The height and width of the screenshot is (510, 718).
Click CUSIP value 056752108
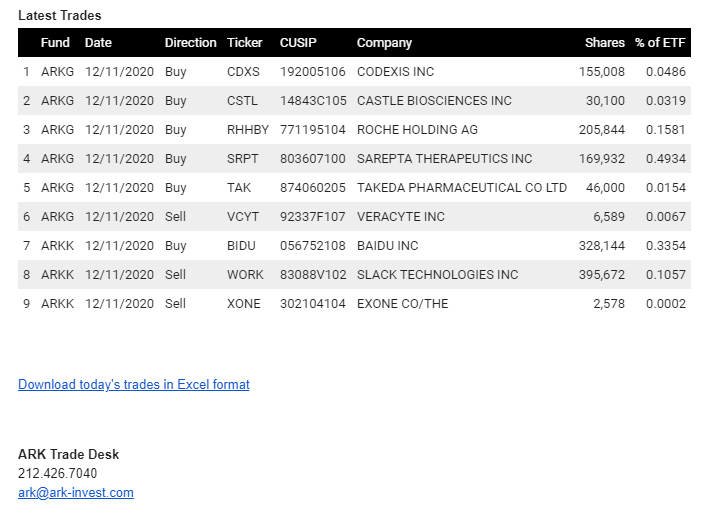coord(313,246)
